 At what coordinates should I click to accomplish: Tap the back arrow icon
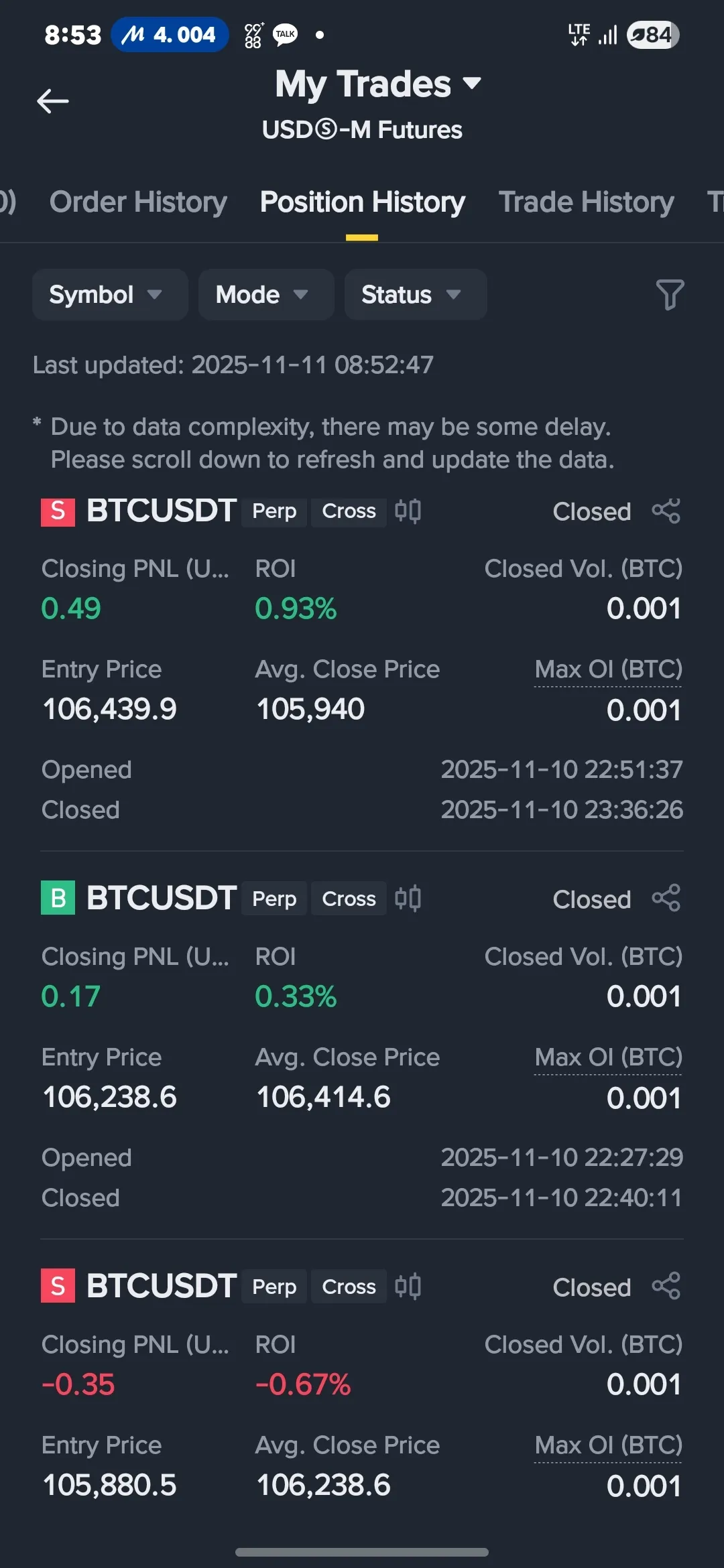click(53, 101)
